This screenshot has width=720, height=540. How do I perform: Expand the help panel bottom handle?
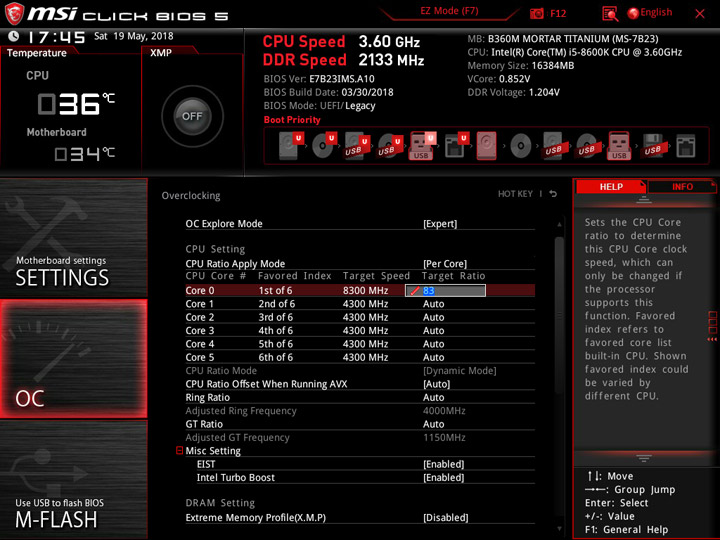pyautogui.click(x=644, y=458)
